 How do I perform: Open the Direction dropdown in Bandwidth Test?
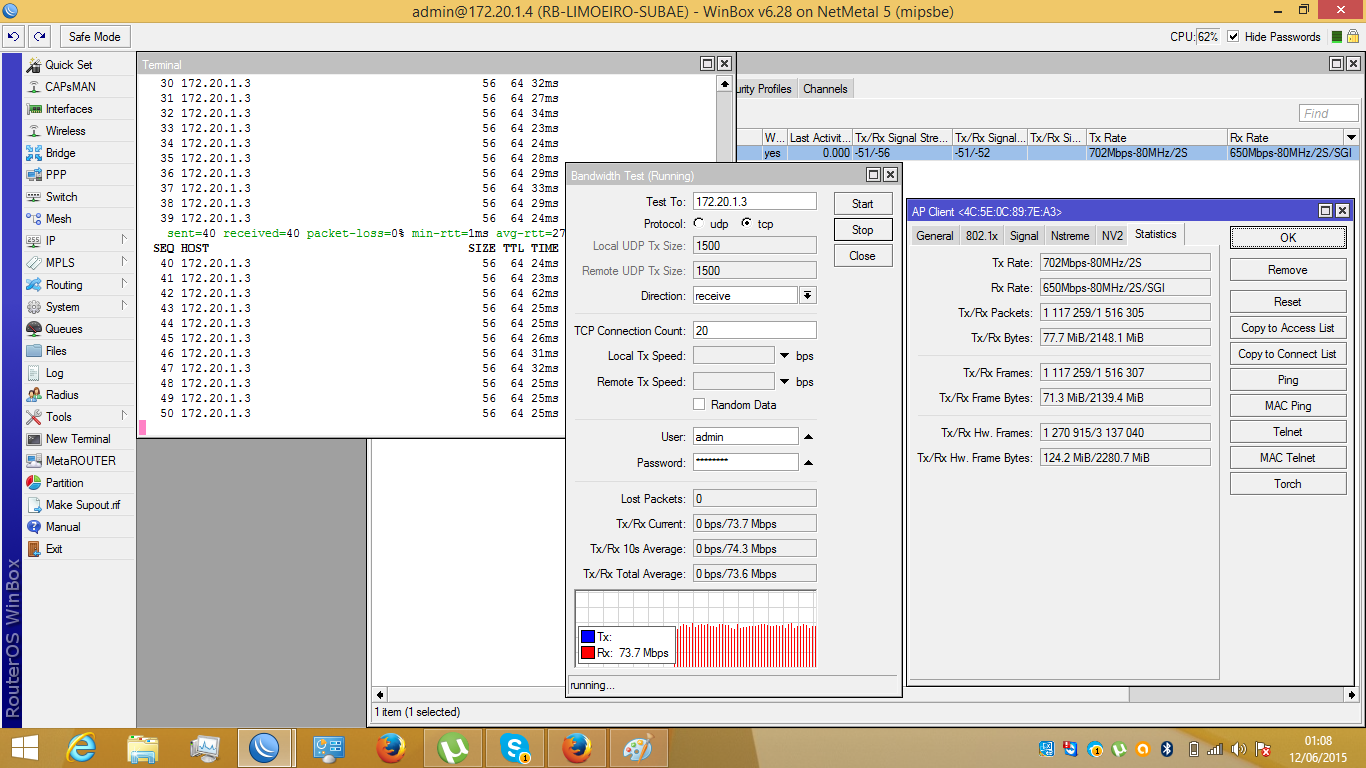tap(807, 296)
